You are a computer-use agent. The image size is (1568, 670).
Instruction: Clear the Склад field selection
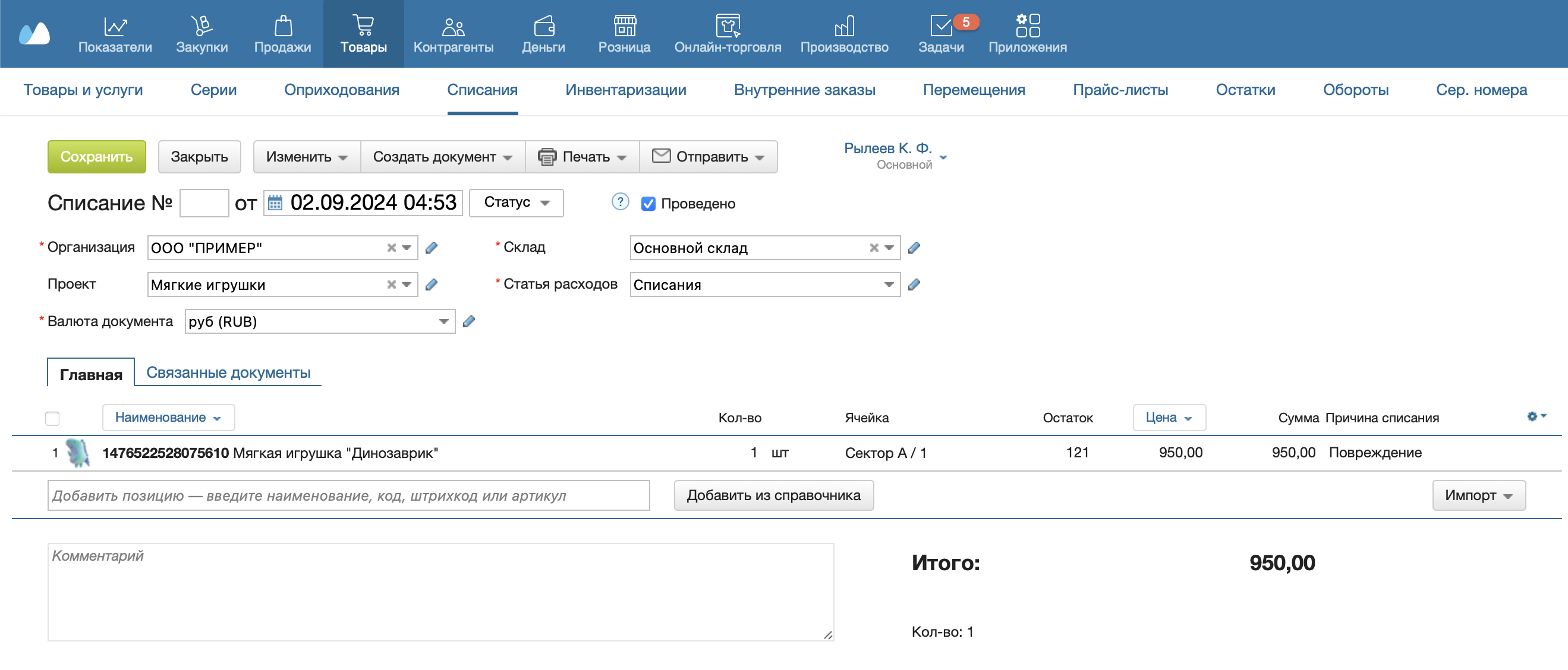[874, 248]
